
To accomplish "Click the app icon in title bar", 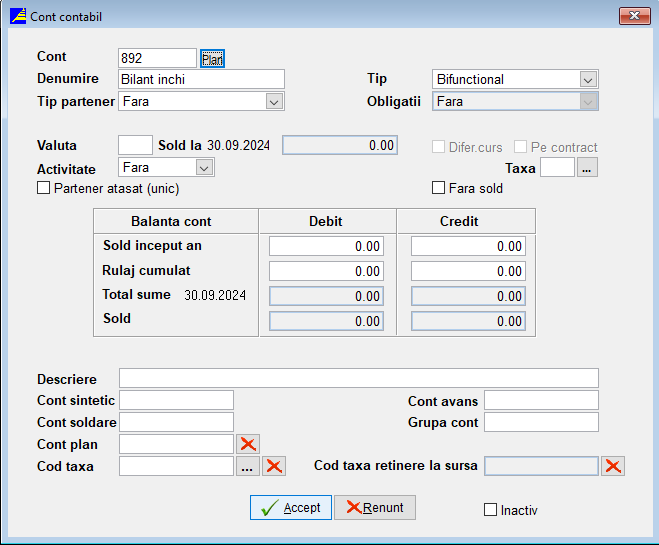I will pyautogui.click(x=18, y=16).
